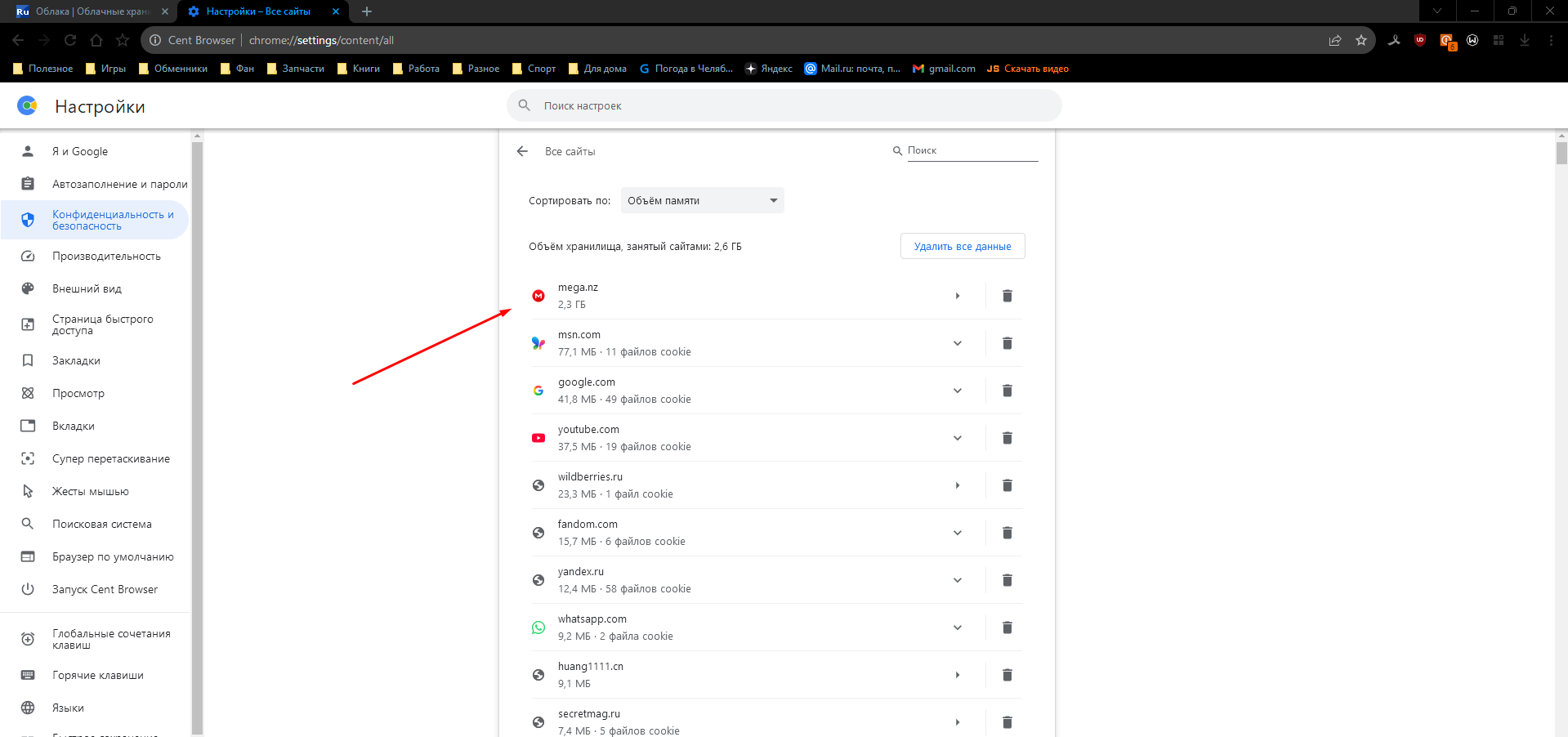Remove whatsapp.com data using trash icon
The height and width of the screenshot is (737, 1568).
pyautogui.click(x=1007, y=628)
